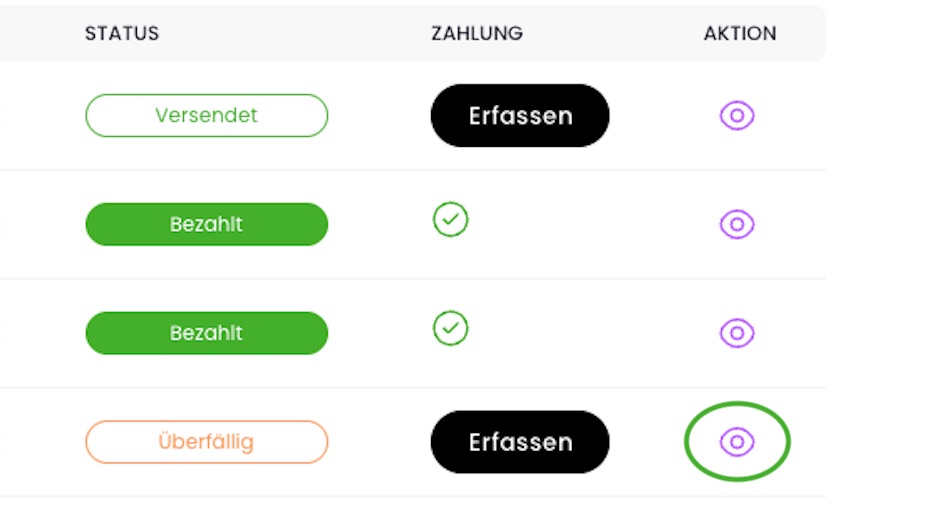View the Überfällig invoice via circled eye icon
The height and width of the screenshot is (509, 950).
(737, 442)
